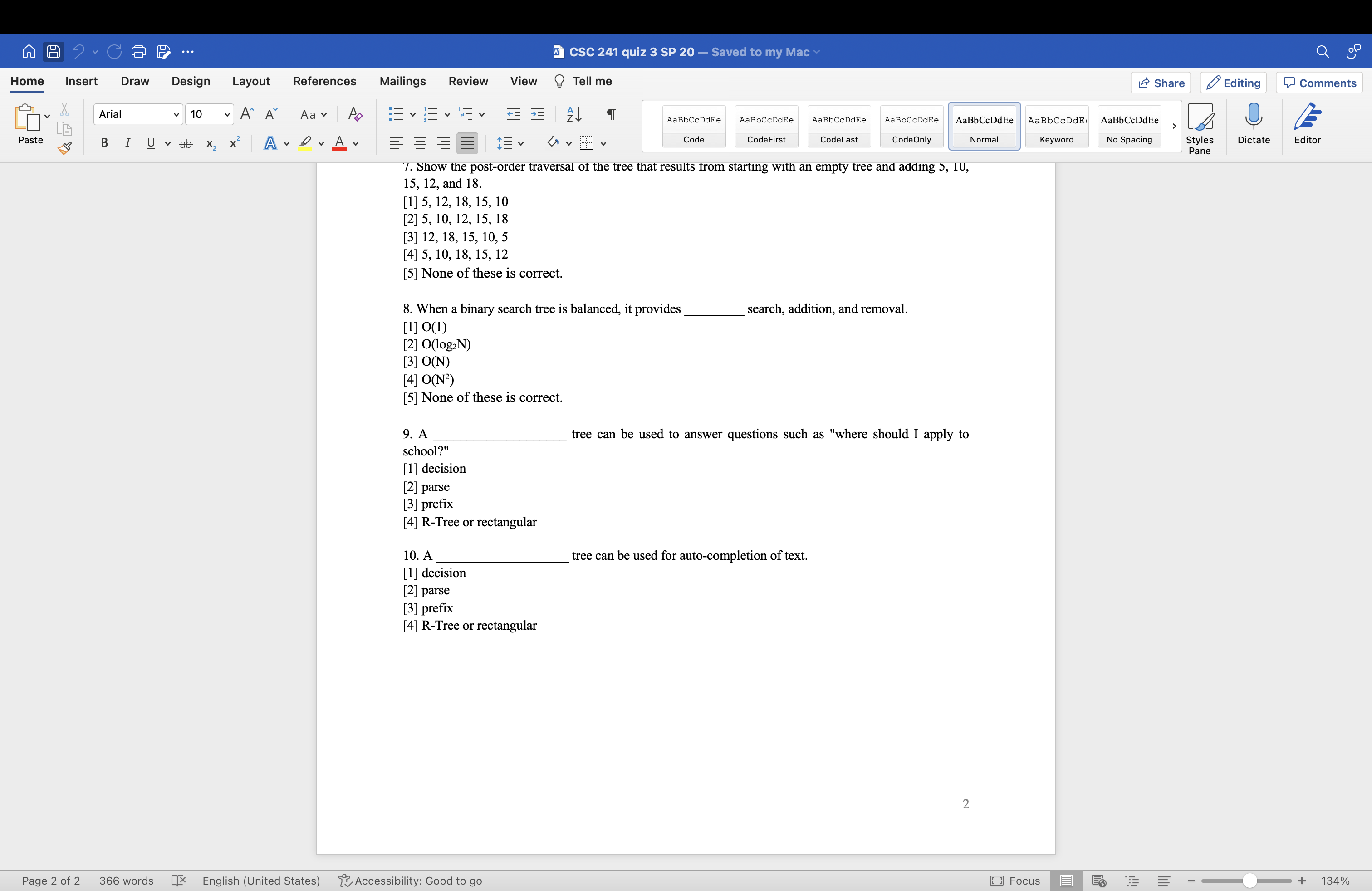Open the font name dropdown
Viewport: 1372px width, 891px height.
[x=176, y=114]
